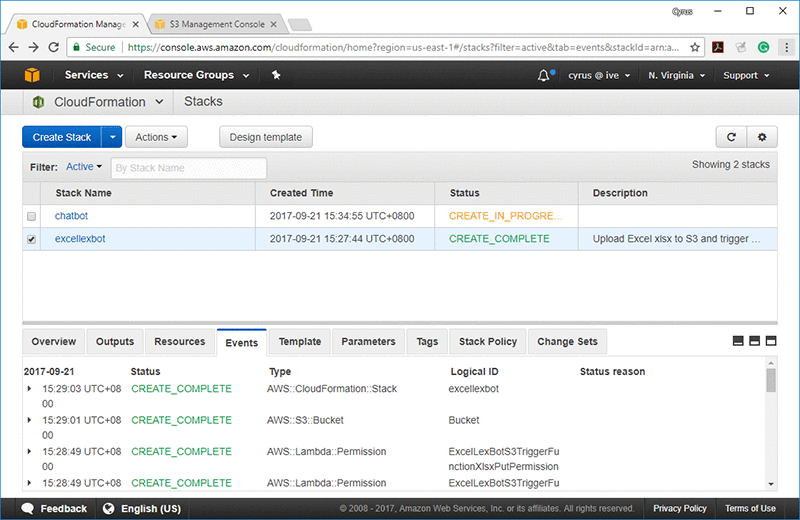800x520 pixels.
Task: Focus the By Stack Name filter field
Action: 189,168
